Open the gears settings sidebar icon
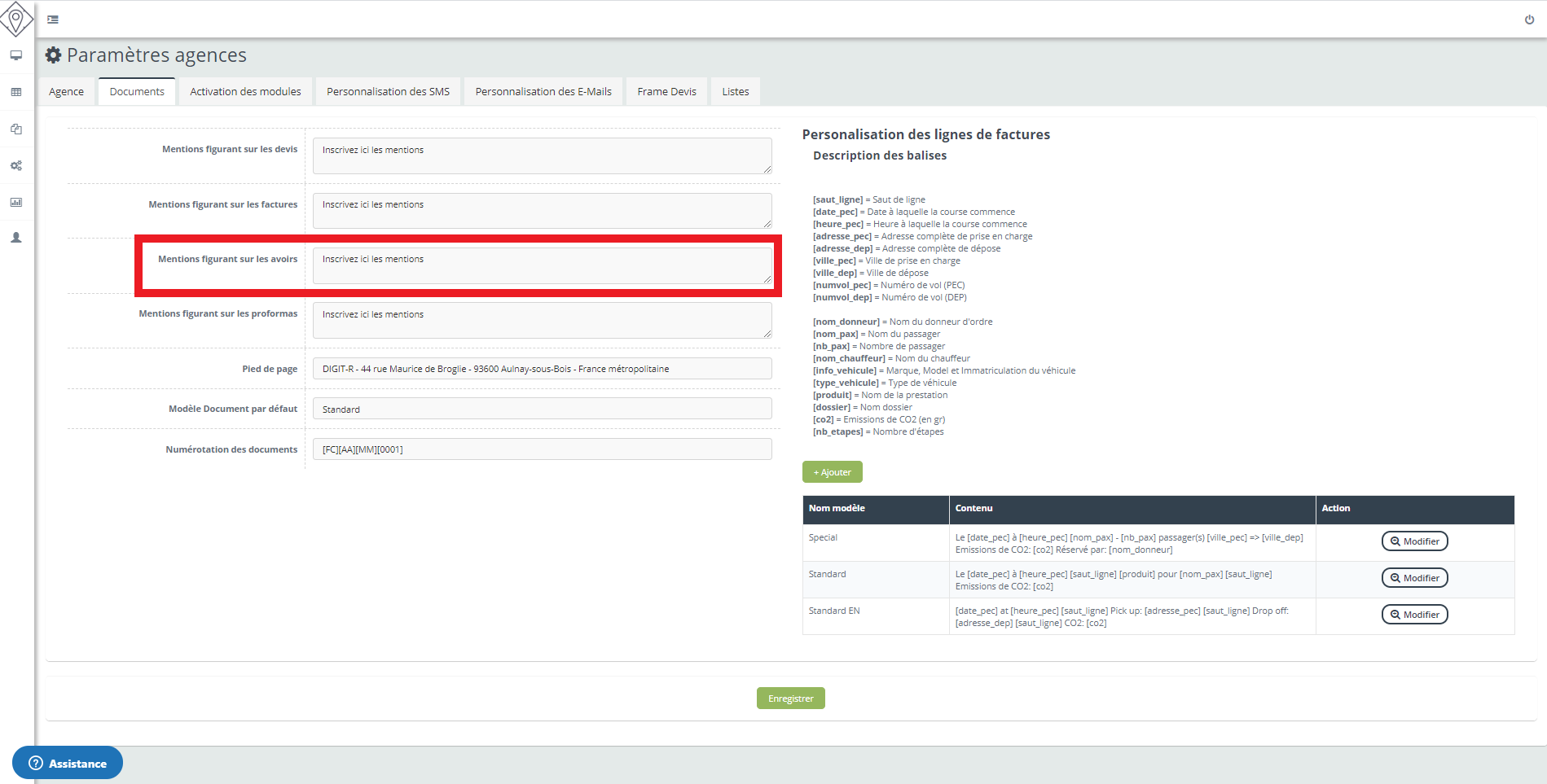The image size is (1547, 784). (16, 165)
